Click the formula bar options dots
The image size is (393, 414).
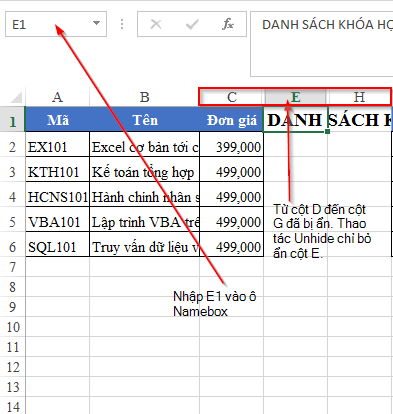[122, 24]
